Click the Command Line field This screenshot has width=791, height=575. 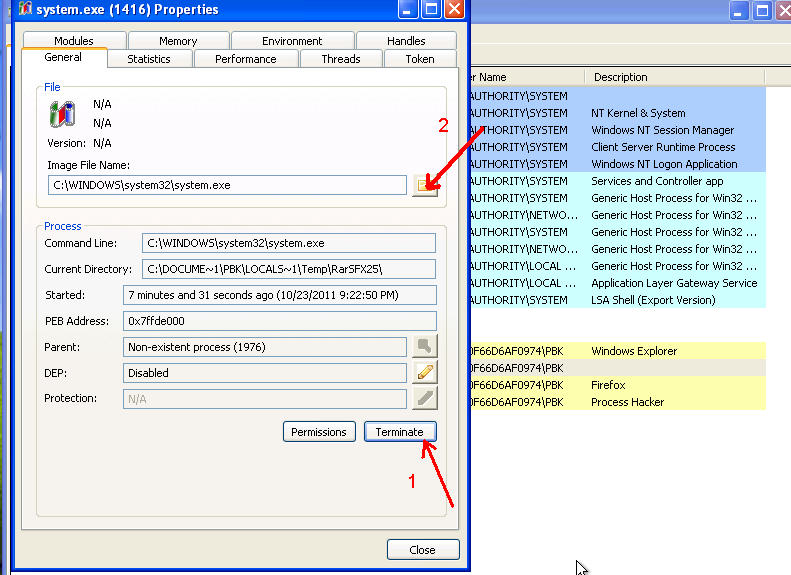click(289, 243)
